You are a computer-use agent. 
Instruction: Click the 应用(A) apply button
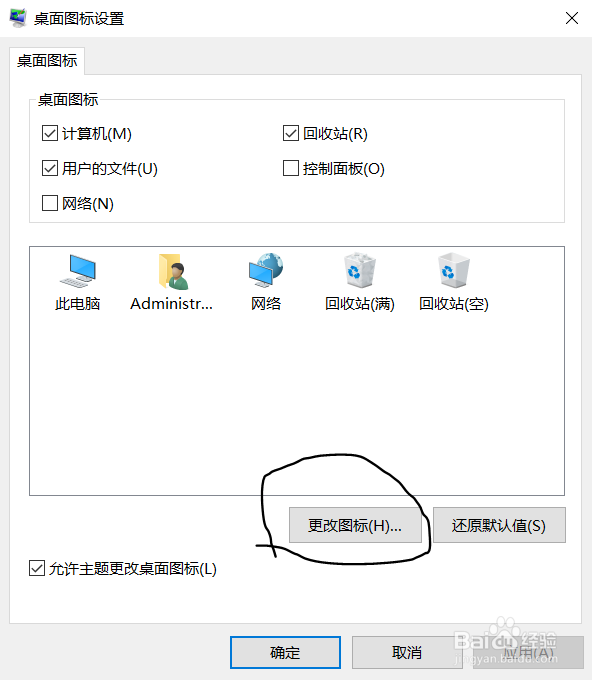tap(528, 653)
